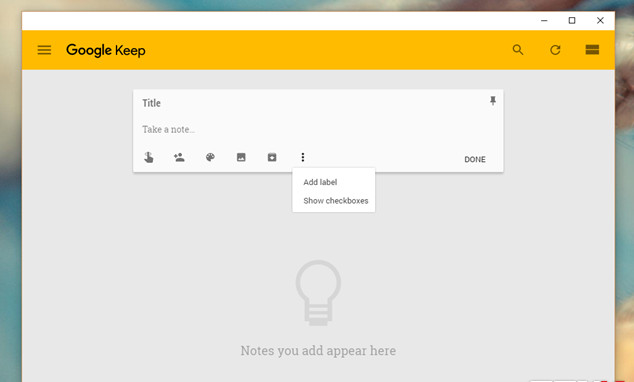Archive the note with the box icon
634x382 pixels.
(x=272, y=157)
